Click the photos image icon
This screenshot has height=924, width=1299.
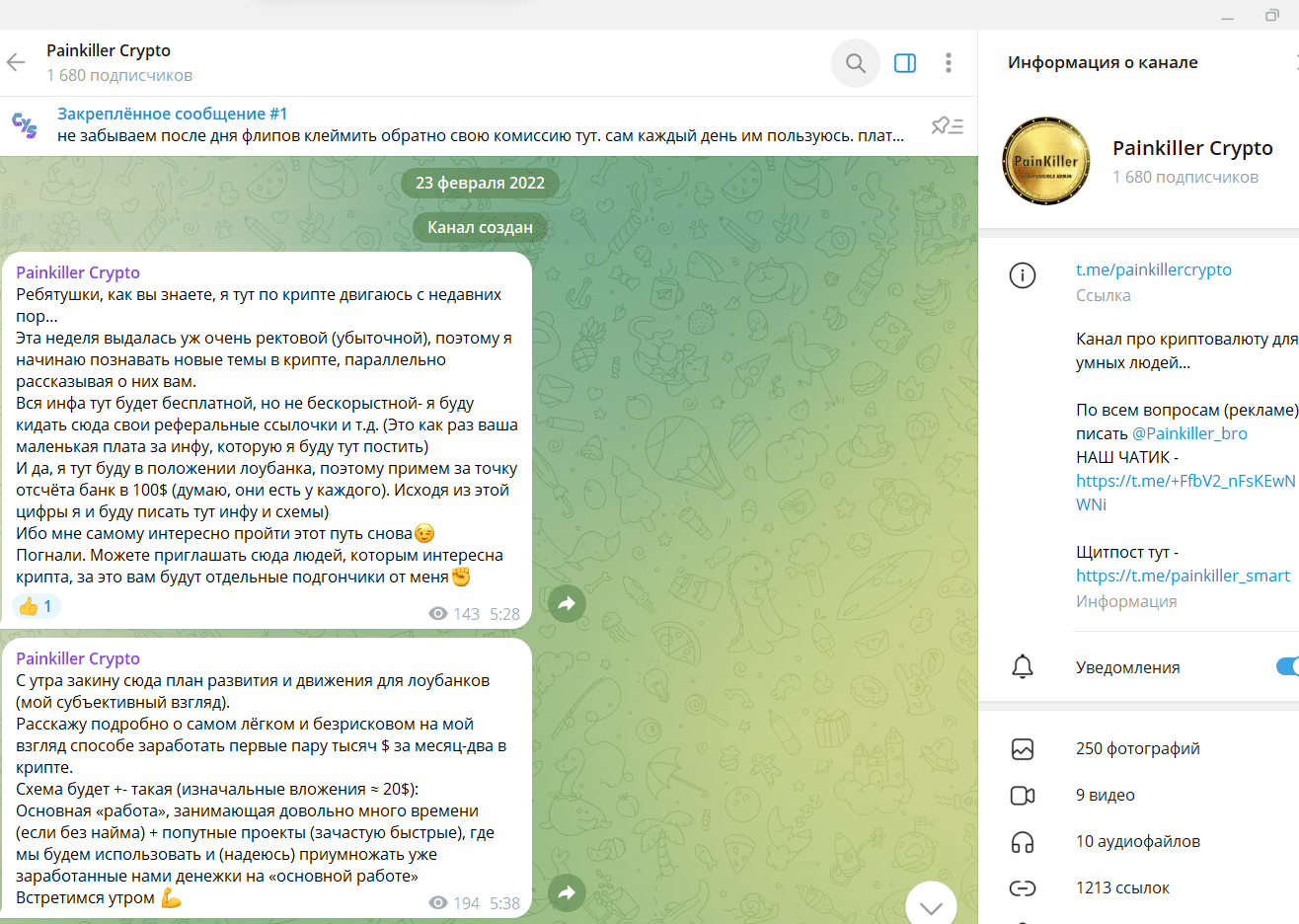click(1023, 749)
